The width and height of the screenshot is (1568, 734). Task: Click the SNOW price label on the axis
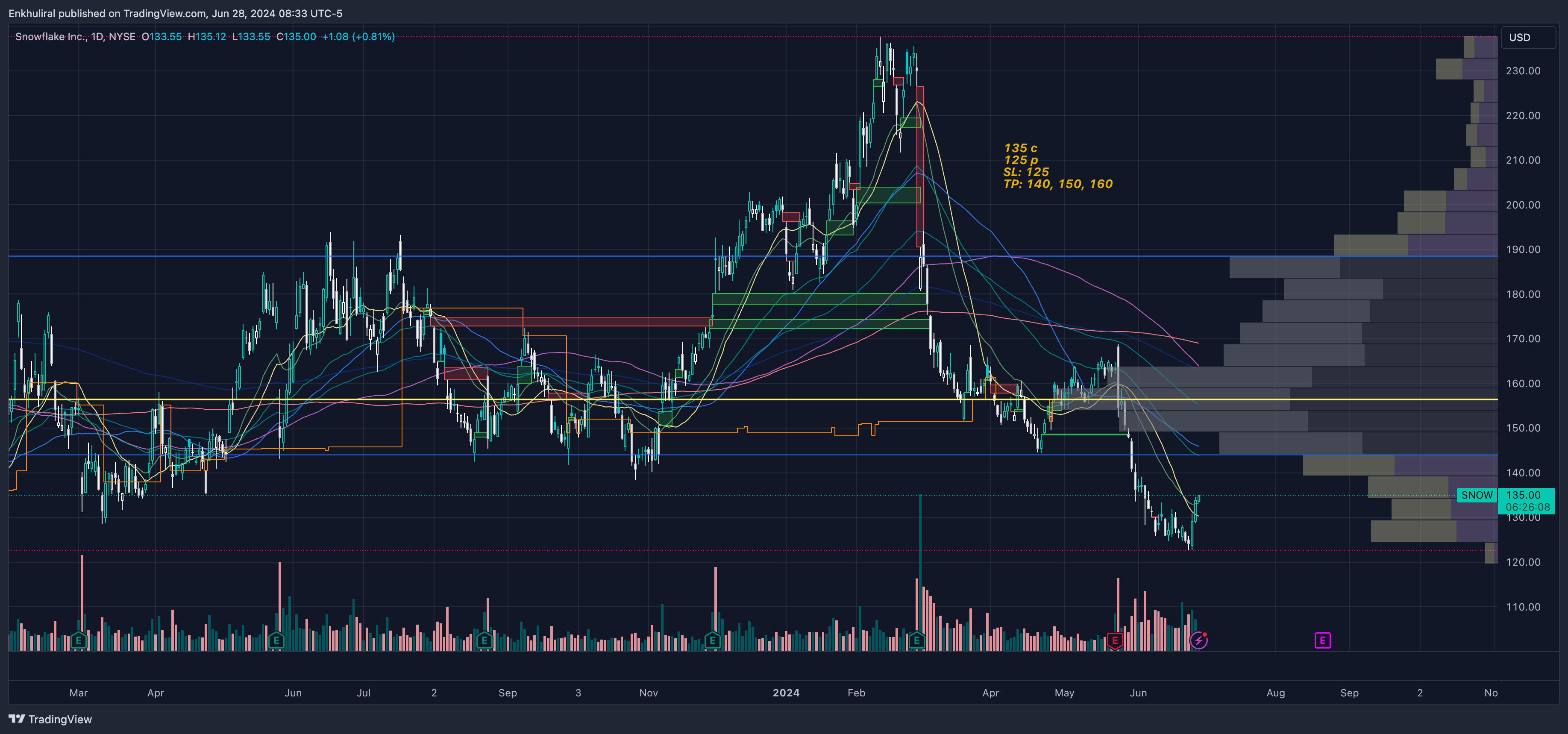(x=1477, y=496)
